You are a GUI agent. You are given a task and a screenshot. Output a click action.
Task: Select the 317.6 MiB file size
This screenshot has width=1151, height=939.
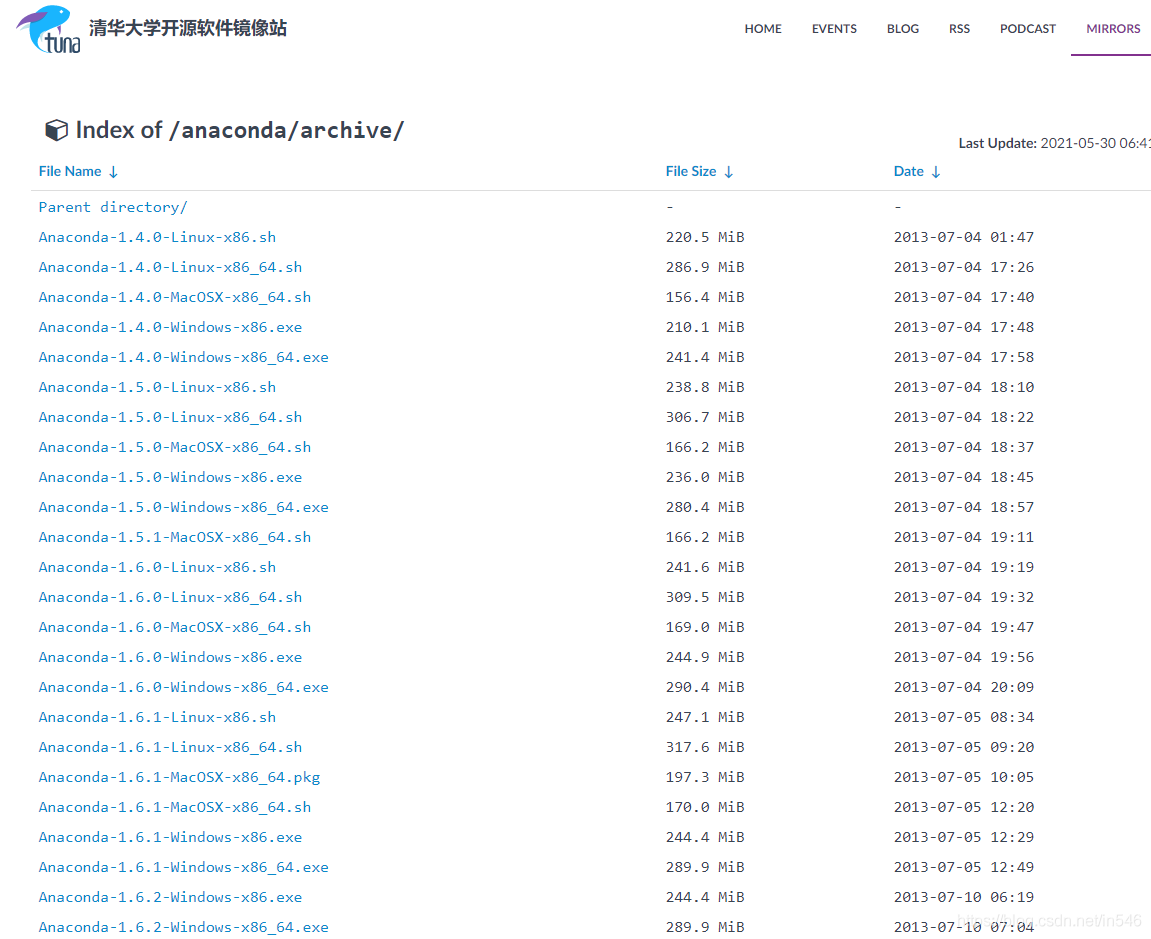pos(705,747)
